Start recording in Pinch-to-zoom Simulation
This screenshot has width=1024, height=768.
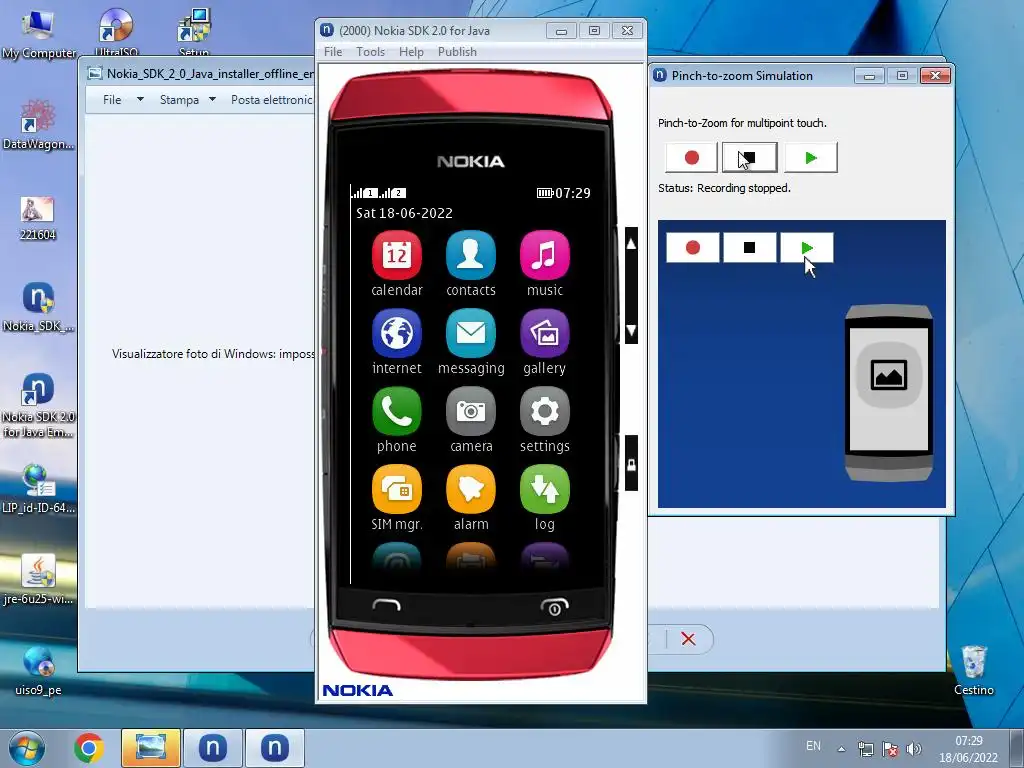point(692,157)
